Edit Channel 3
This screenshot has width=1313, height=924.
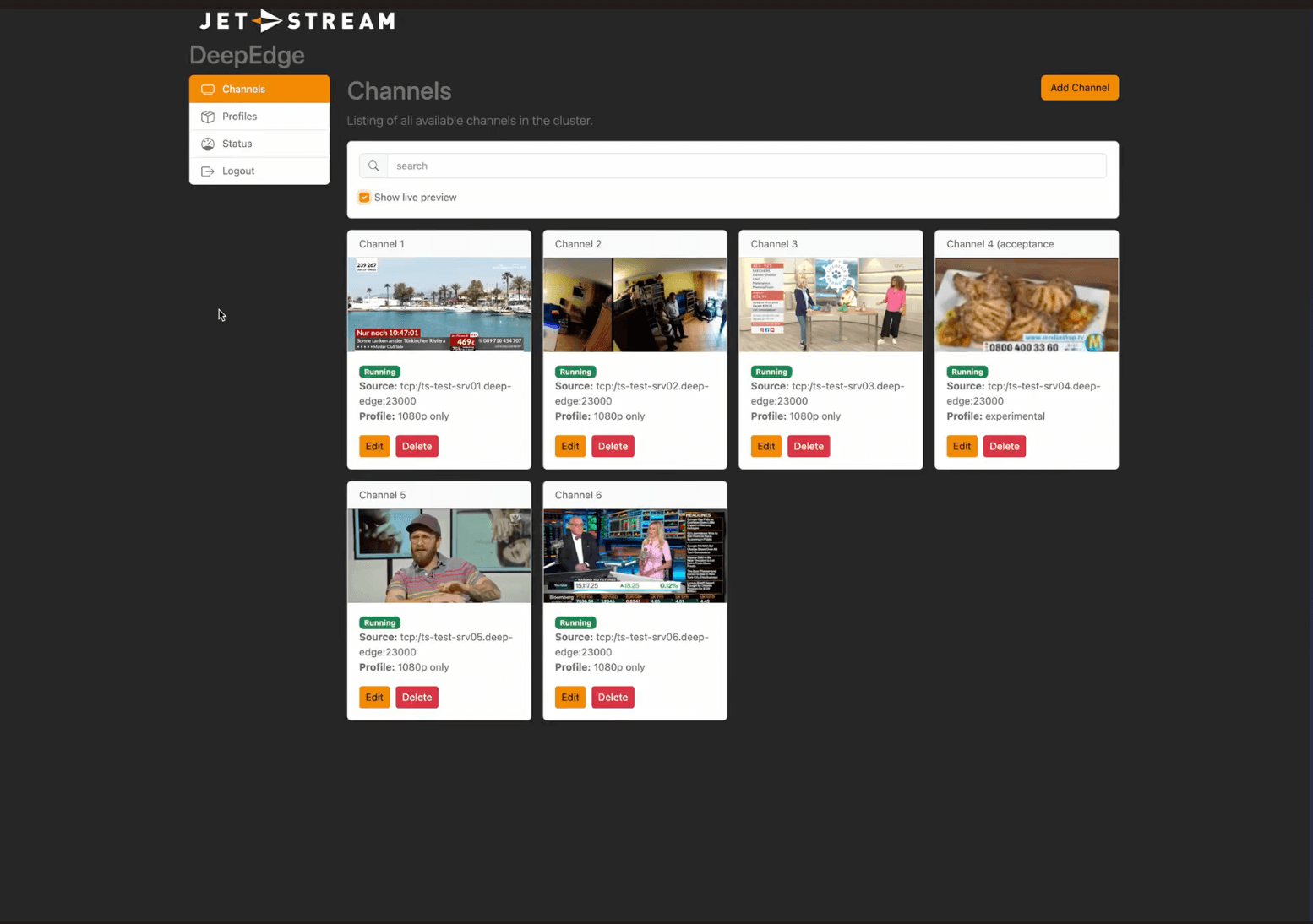765,446
